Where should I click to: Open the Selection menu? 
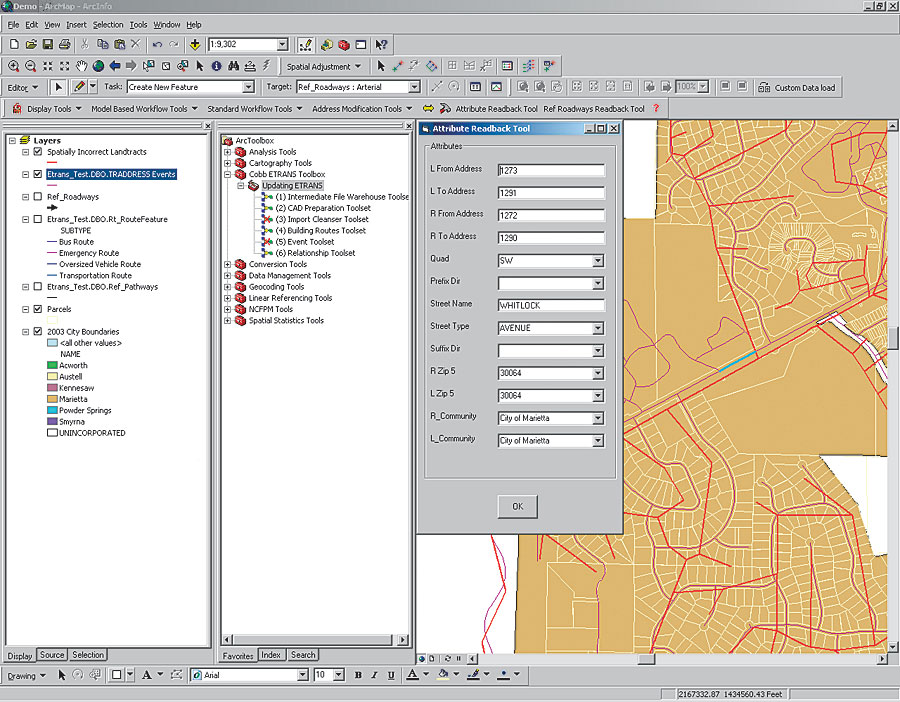(x=108, y=24)
